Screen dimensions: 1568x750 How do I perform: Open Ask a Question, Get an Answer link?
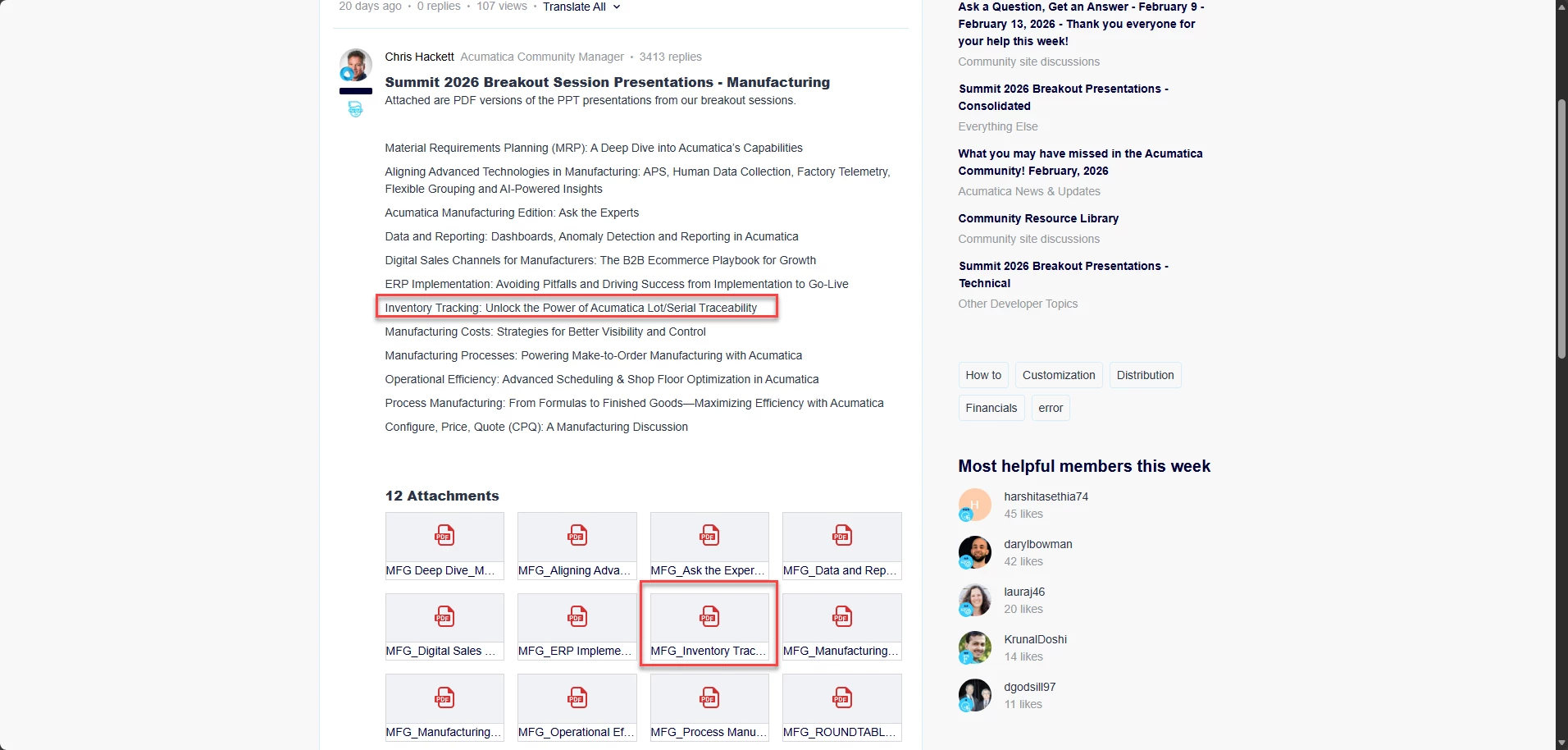tap(1081, 24)
